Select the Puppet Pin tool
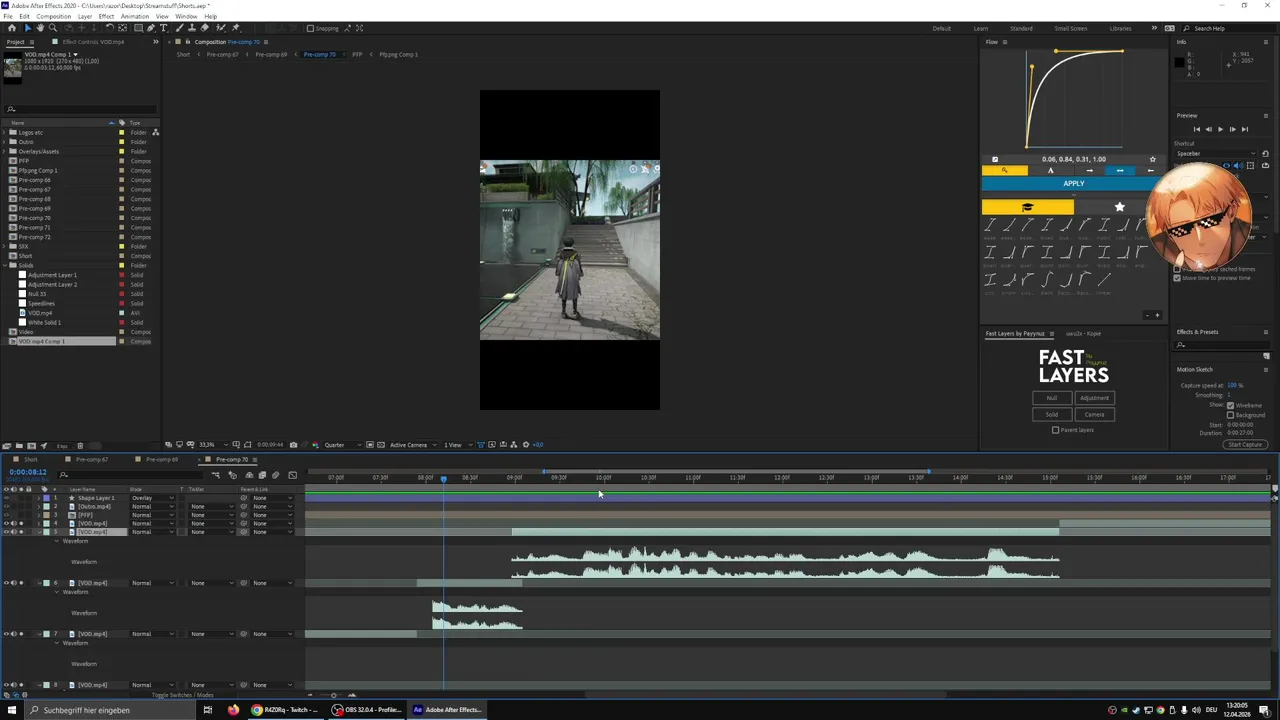Screen dimensions: 1280x720 pos(235,28)
